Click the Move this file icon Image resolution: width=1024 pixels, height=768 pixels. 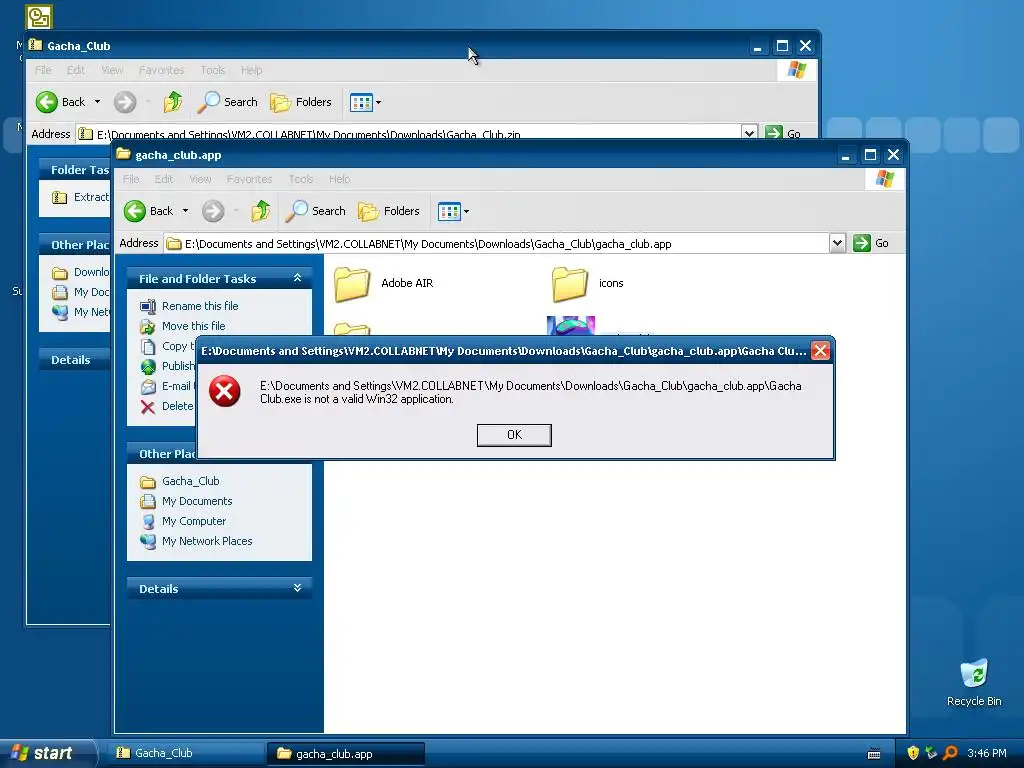point(148,327)
